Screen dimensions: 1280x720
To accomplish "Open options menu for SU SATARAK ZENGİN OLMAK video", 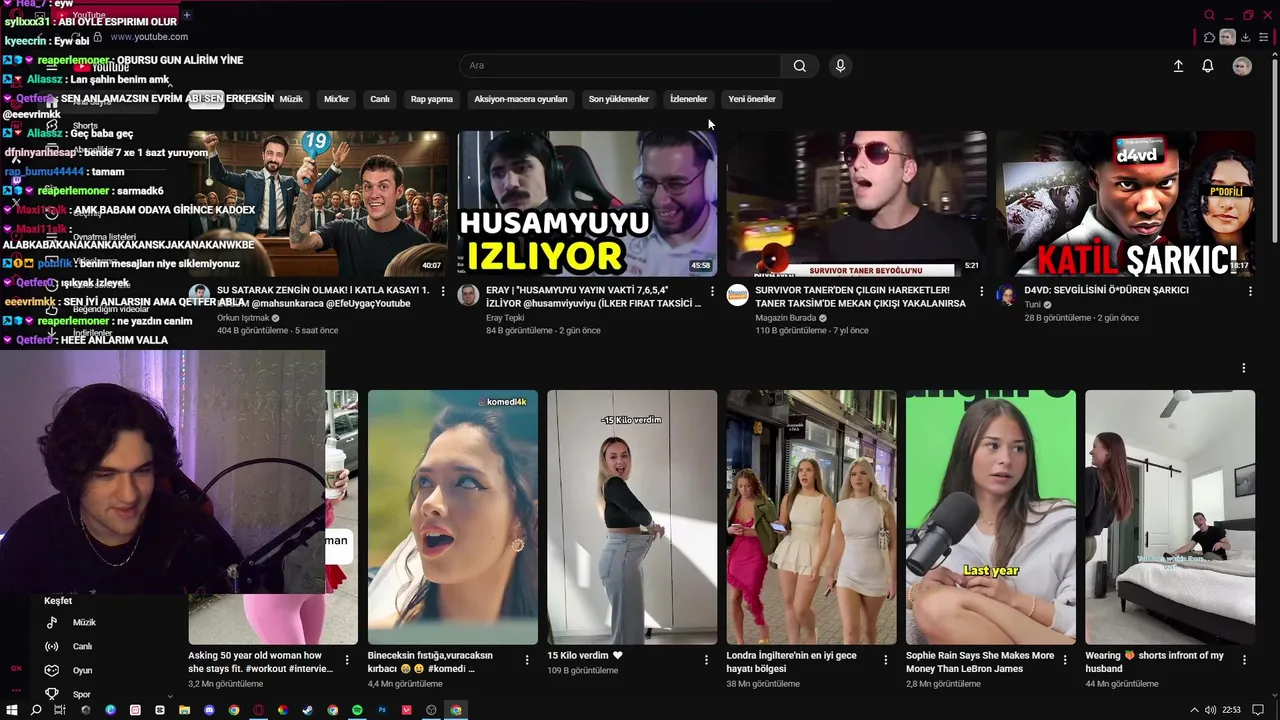I will click(443, 291).
